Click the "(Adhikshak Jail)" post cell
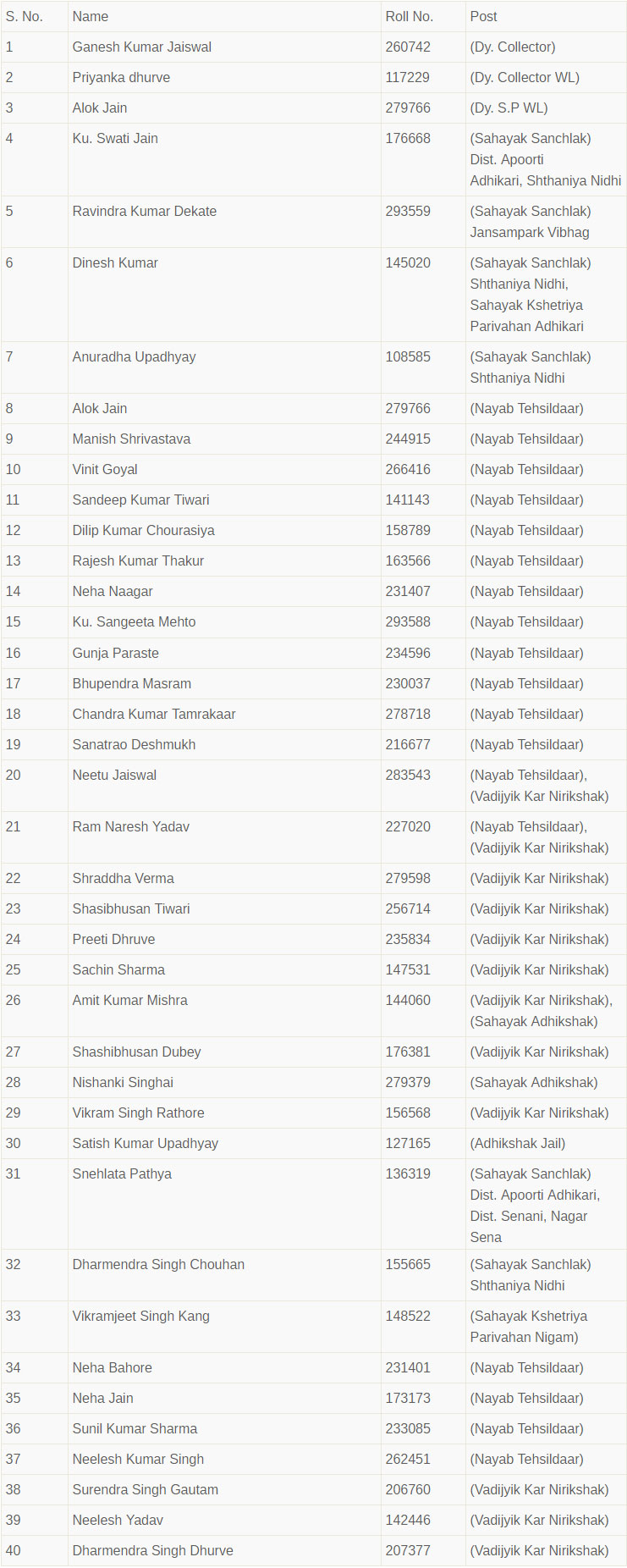Image resolution: width=627 pixels, height=1568 pixels. [x=518, y=1143]
